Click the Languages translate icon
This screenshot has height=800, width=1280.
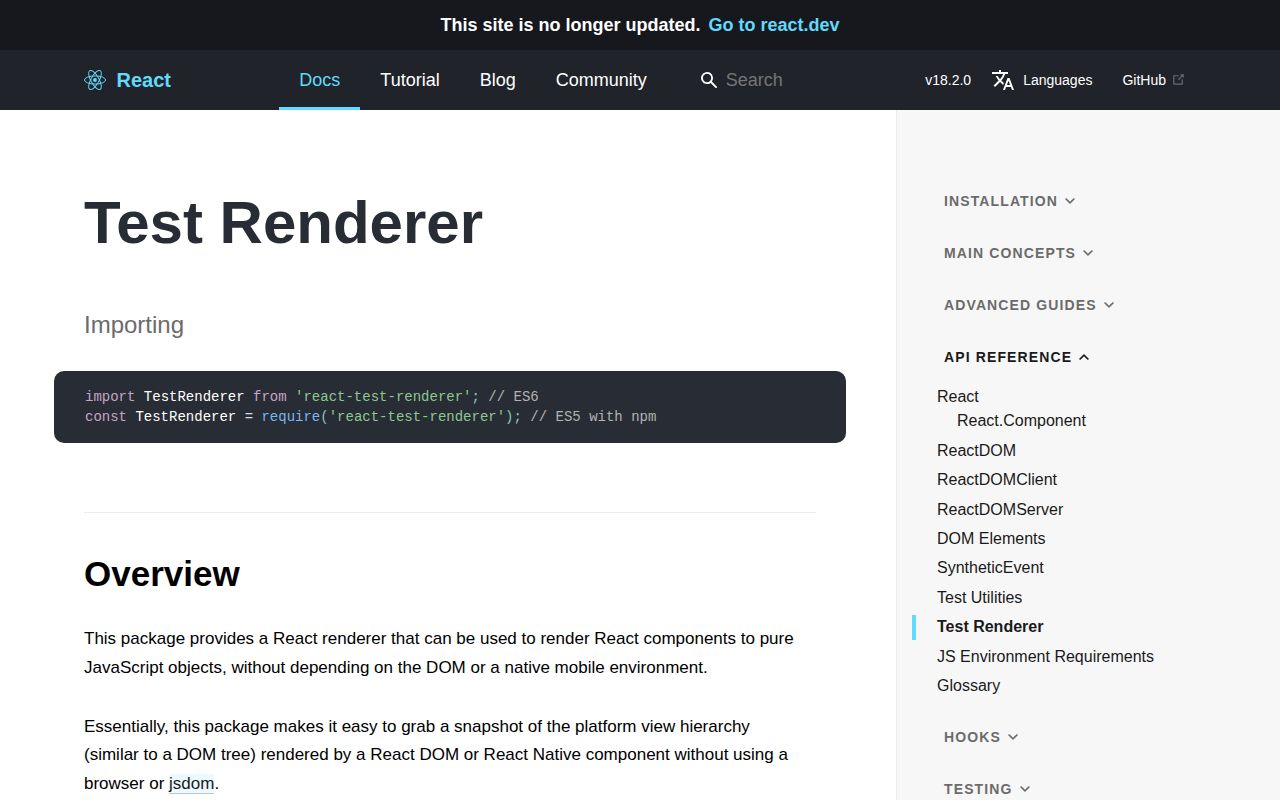pos(1003,80)
